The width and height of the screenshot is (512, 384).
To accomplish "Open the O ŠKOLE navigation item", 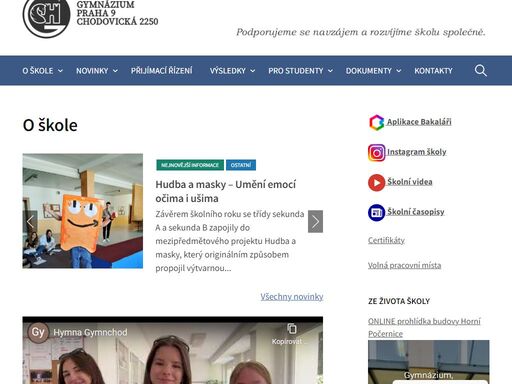I will pyautogui.click(x=38, y=71).
